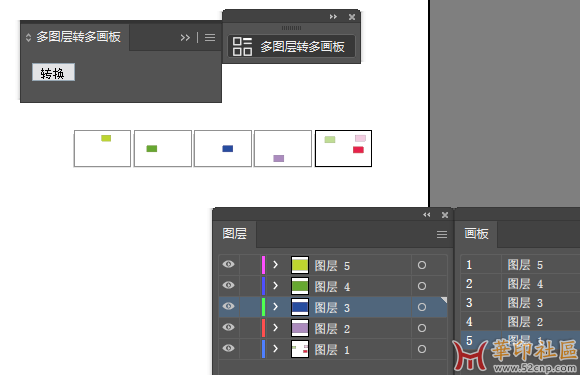Select artboard with red and pink rectangles
This screenshot has height=375, width=580.
point(343,148)
